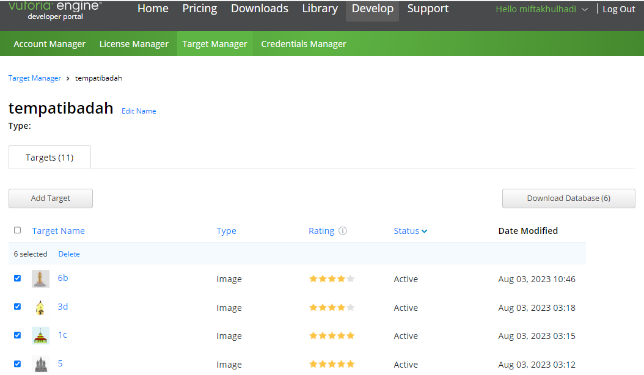The image size is (644, 375).
Task: Open the 6b target thumbnail
Action: [x=41, y=278]
